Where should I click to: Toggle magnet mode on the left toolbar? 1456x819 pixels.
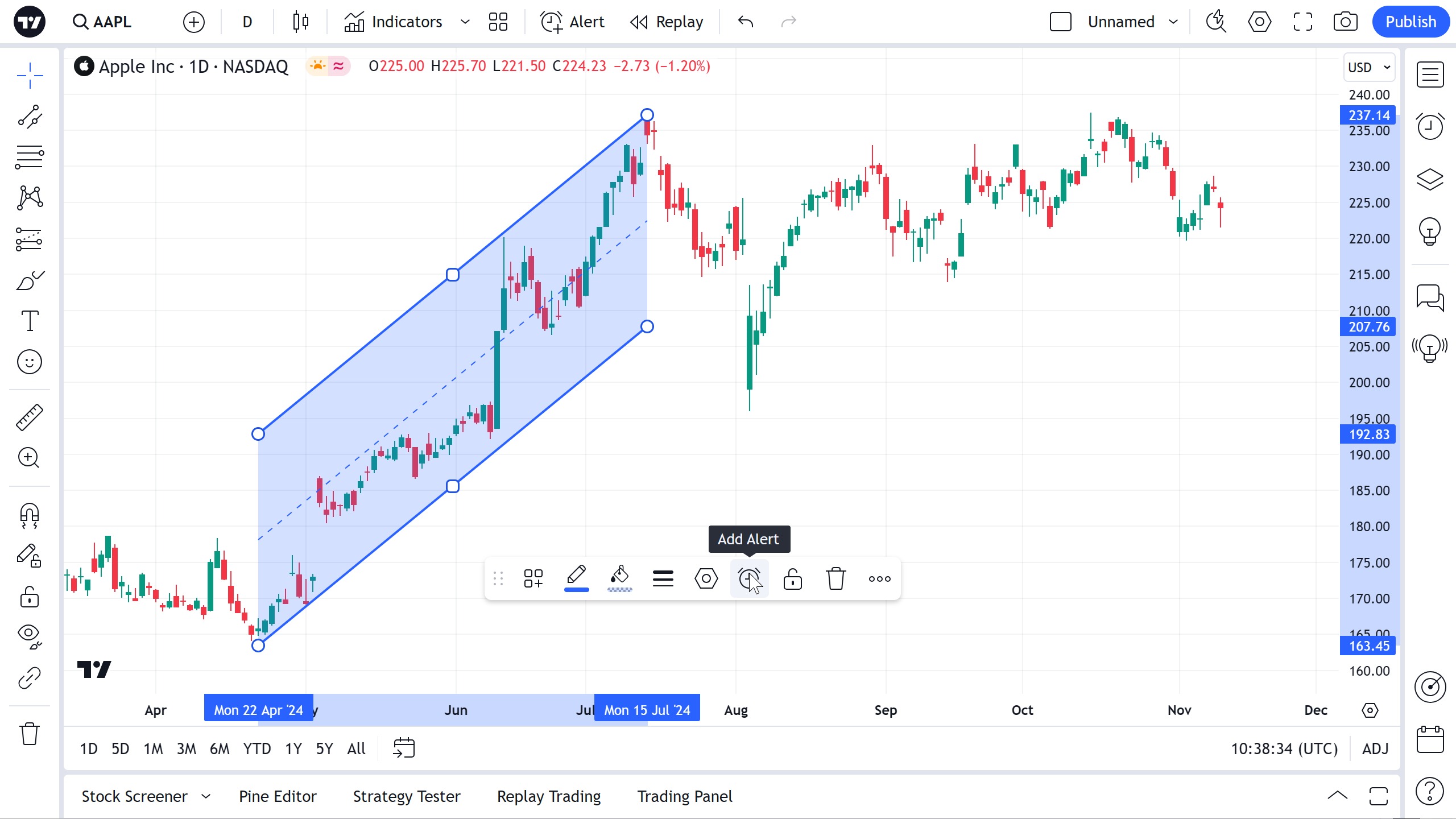click(x=30, y=515)
